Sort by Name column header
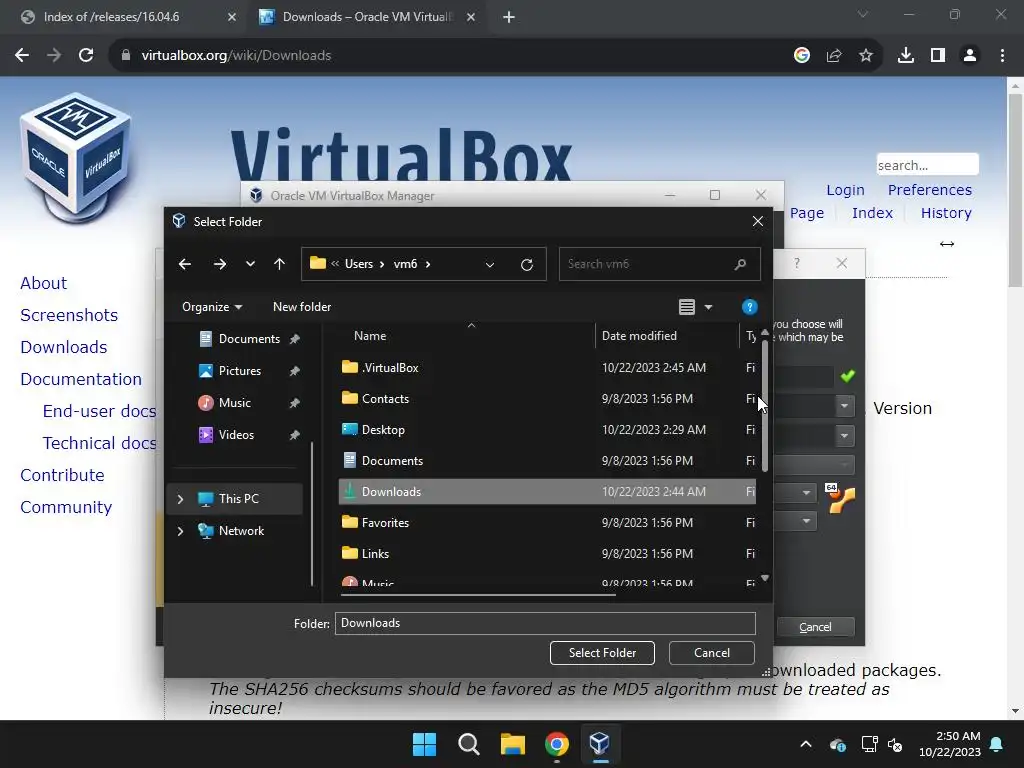Image resolution: width=1024 pixels, height=768 pixels. pos(370,336)
